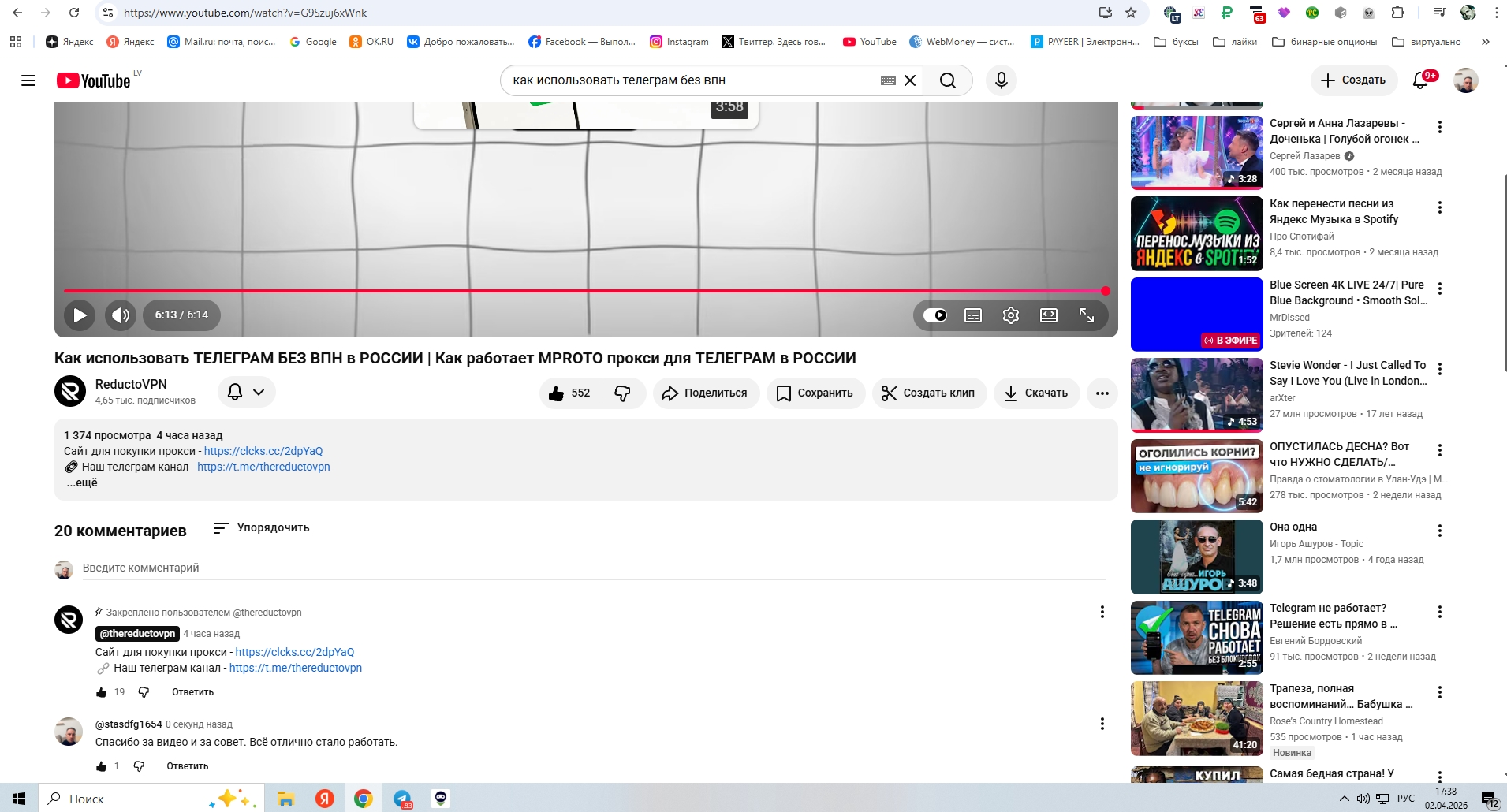Like the pinned @thereductovpn comment
The height and width of the screenshot is (812, 1507).
click(x=102, y=692)
